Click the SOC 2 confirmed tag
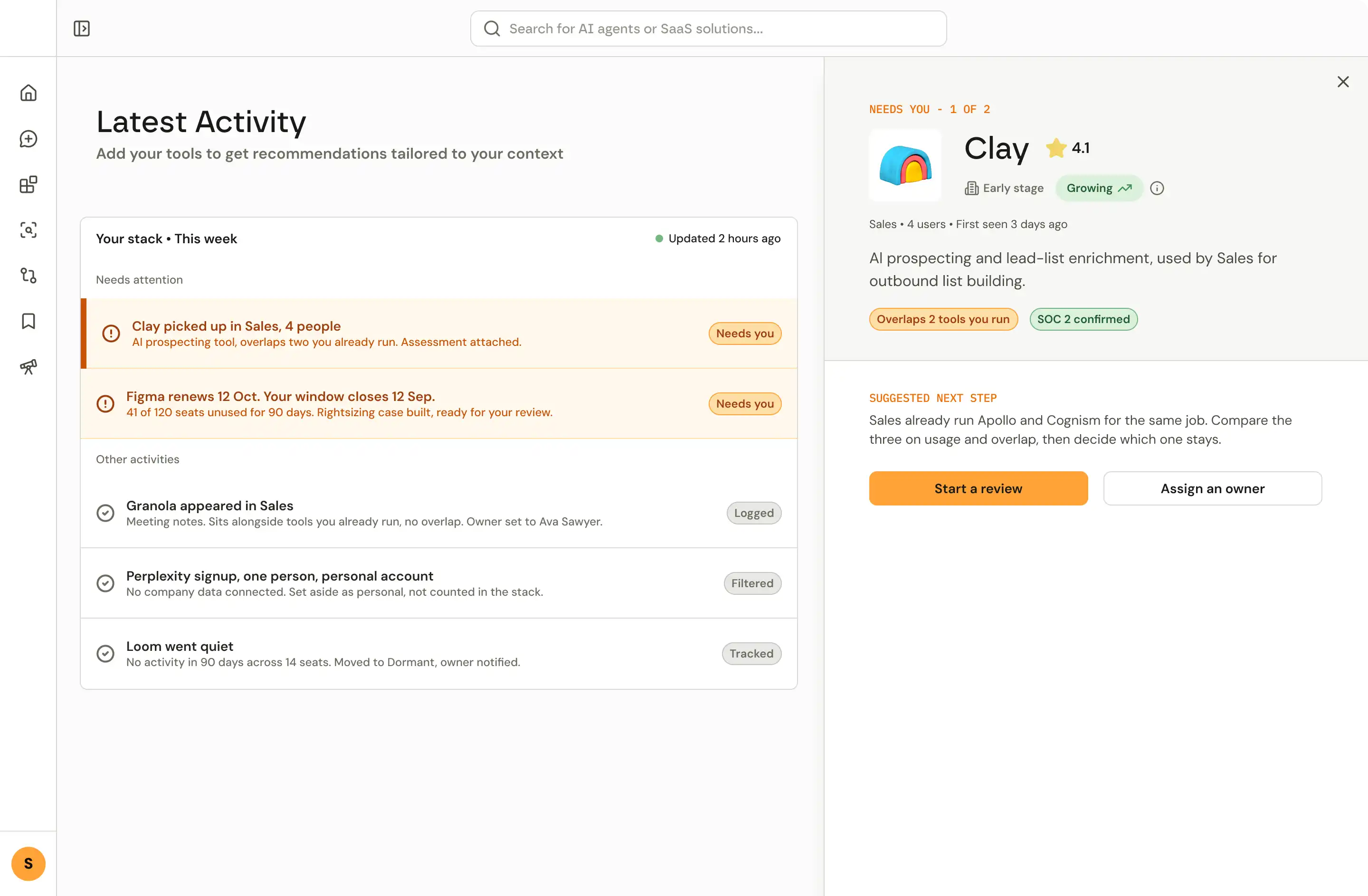 1083,319
